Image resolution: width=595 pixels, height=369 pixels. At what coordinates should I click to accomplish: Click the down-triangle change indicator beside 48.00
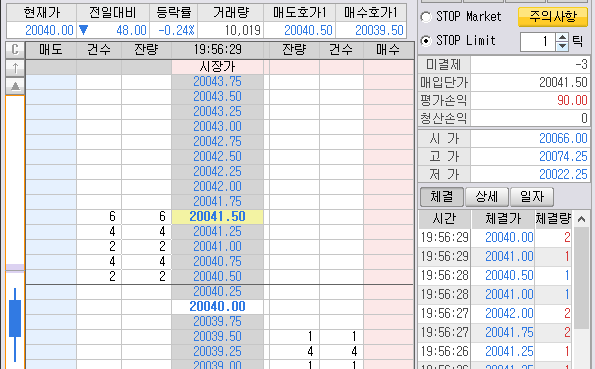(83, 30)
